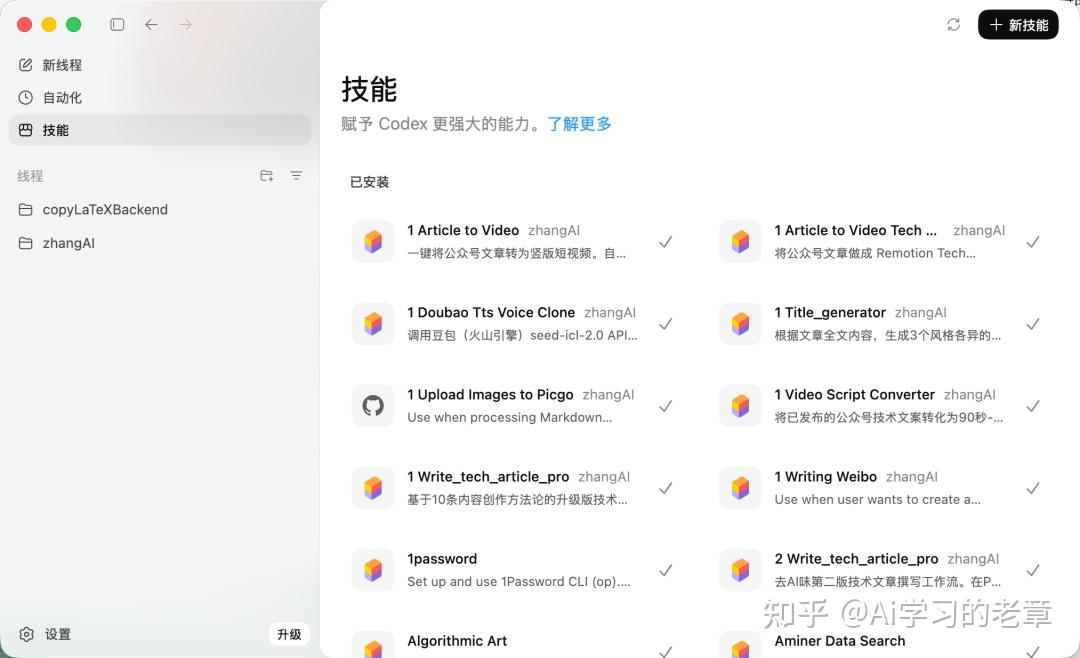The image size is (1080, 658).
Task: Open 新线程 in the sidebar
Action: click(160, 65)
